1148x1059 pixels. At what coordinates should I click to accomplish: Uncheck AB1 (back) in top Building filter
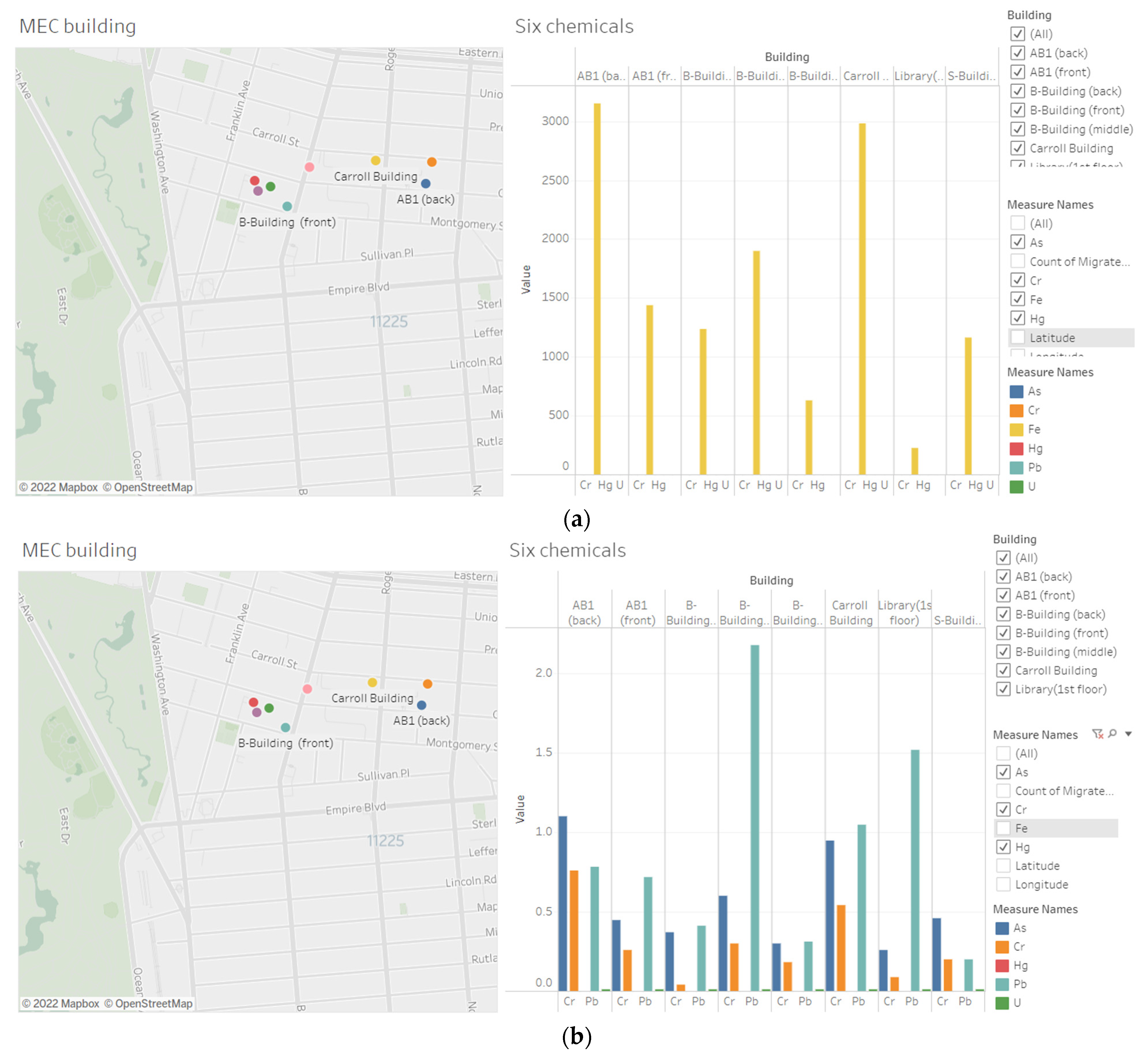tap(1017, 53)
